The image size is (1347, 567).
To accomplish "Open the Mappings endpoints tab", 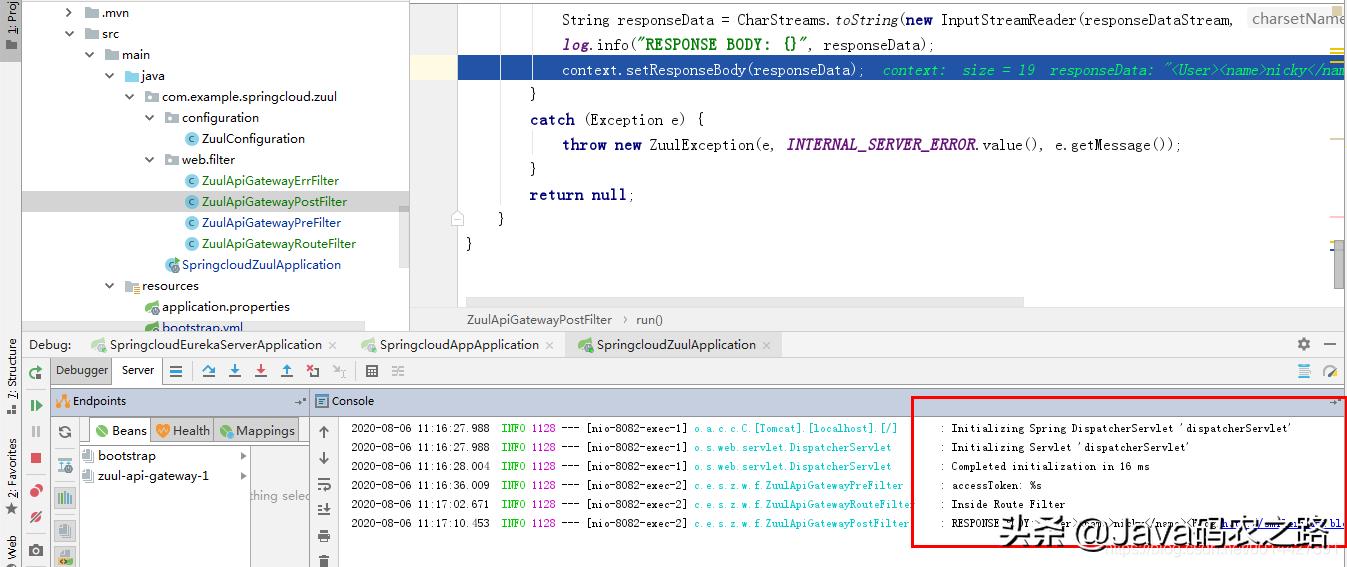I will 257,431.
